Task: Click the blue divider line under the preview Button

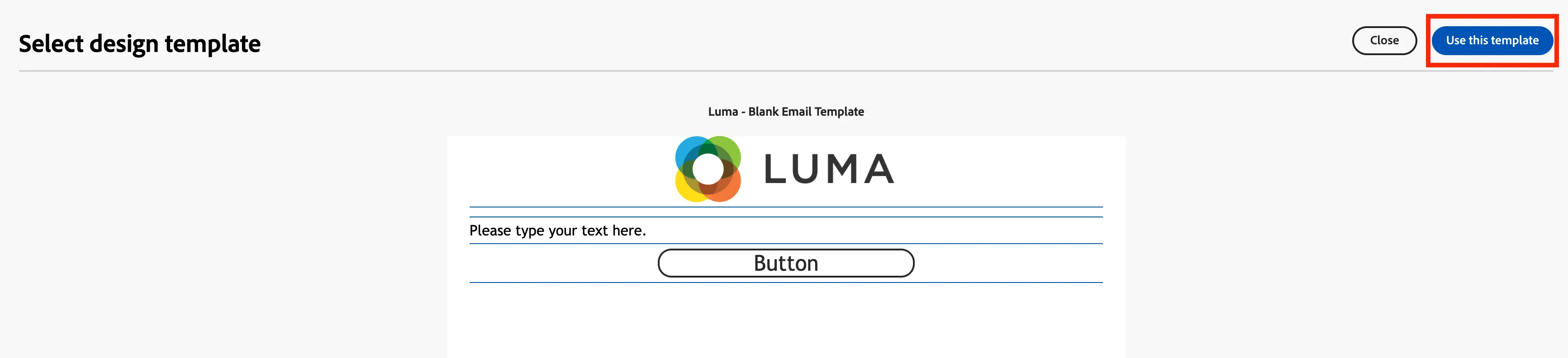Action: tap(786, 283)
